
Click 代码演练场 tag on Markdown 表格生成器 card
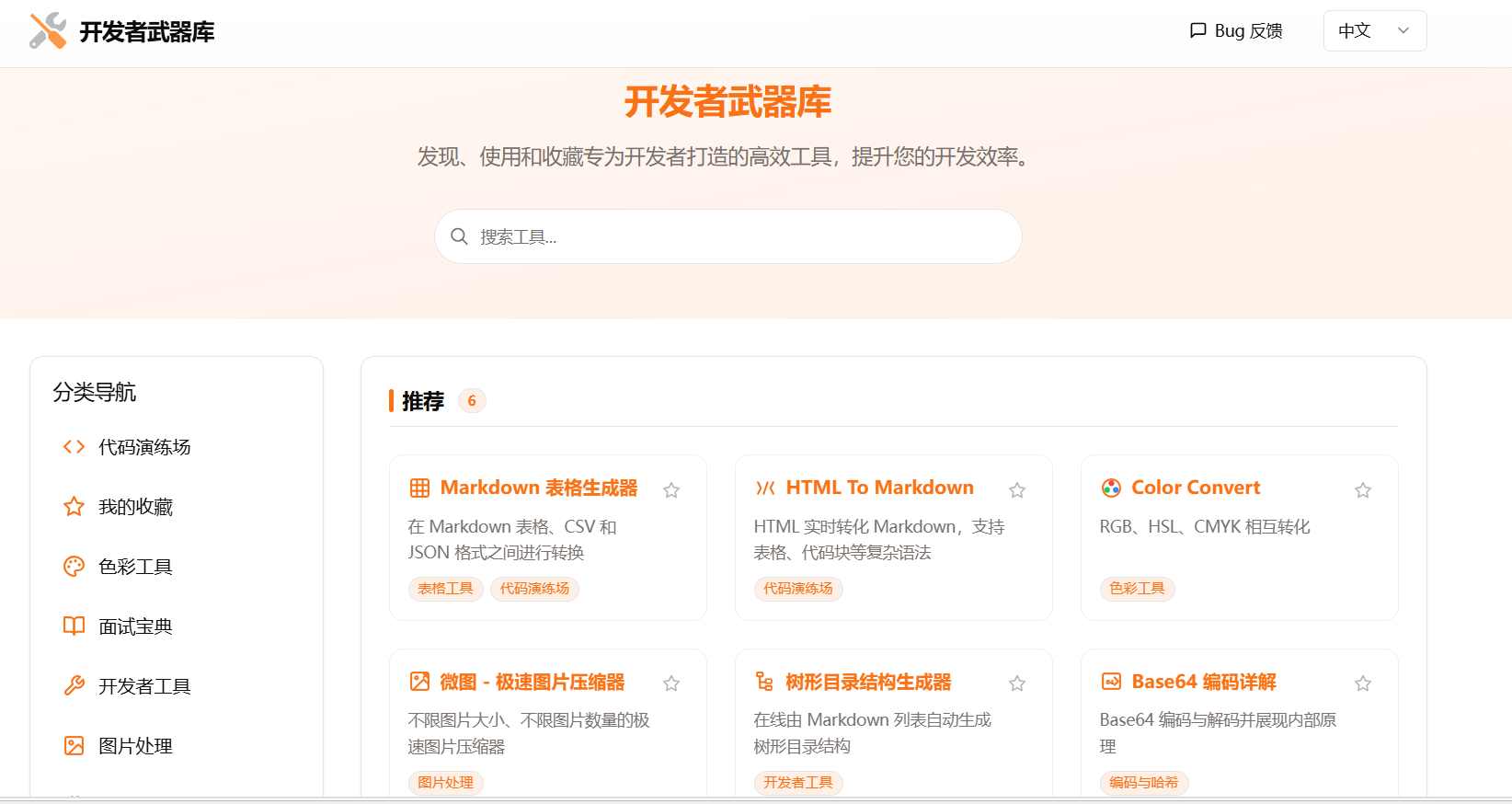click(534, 589)
